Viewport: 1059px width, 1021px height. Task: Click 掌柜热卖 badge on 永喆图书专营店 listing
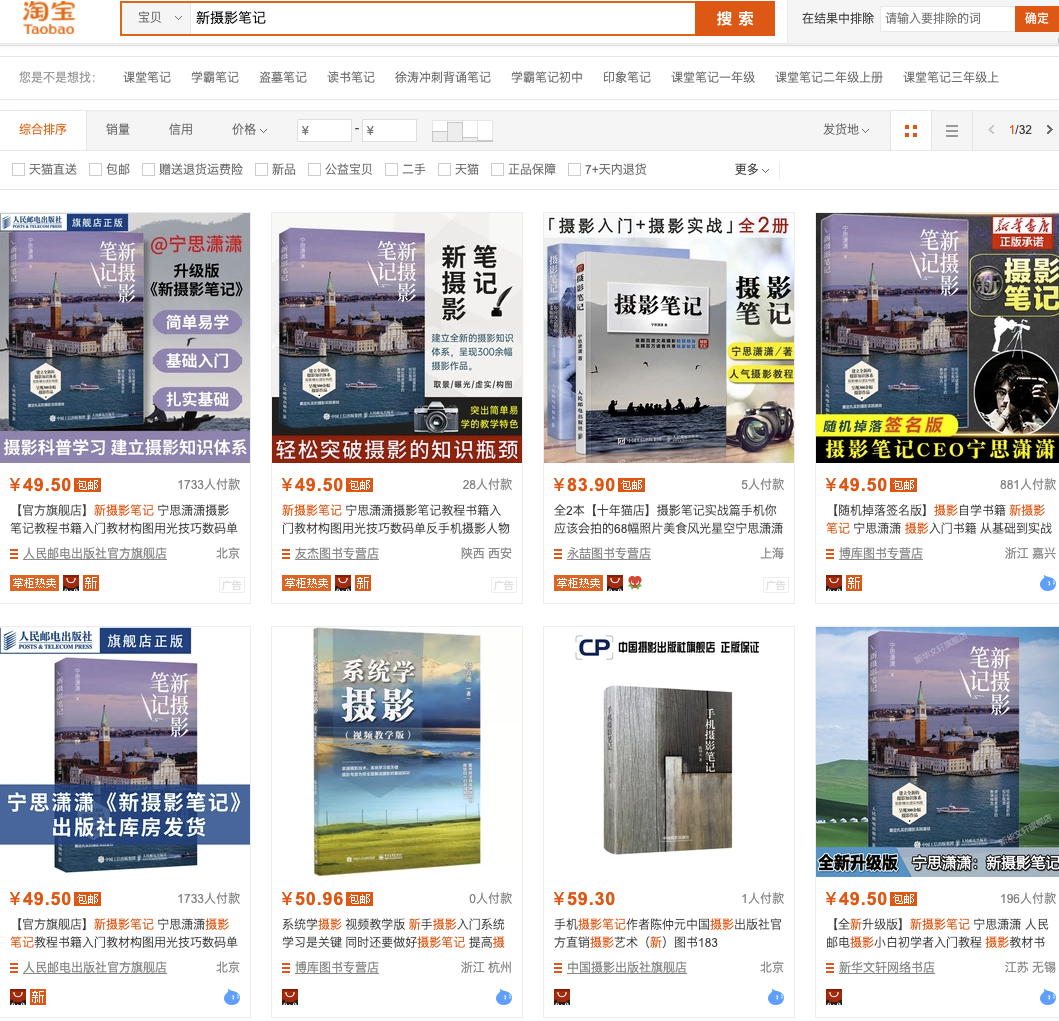tap(578, 583)
